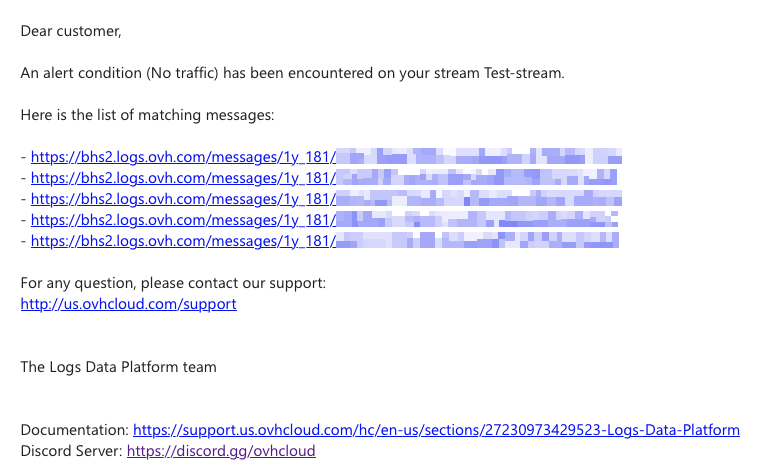
Task: Click the 'Documentation:' label text
Action: click(x=75, y=430)
